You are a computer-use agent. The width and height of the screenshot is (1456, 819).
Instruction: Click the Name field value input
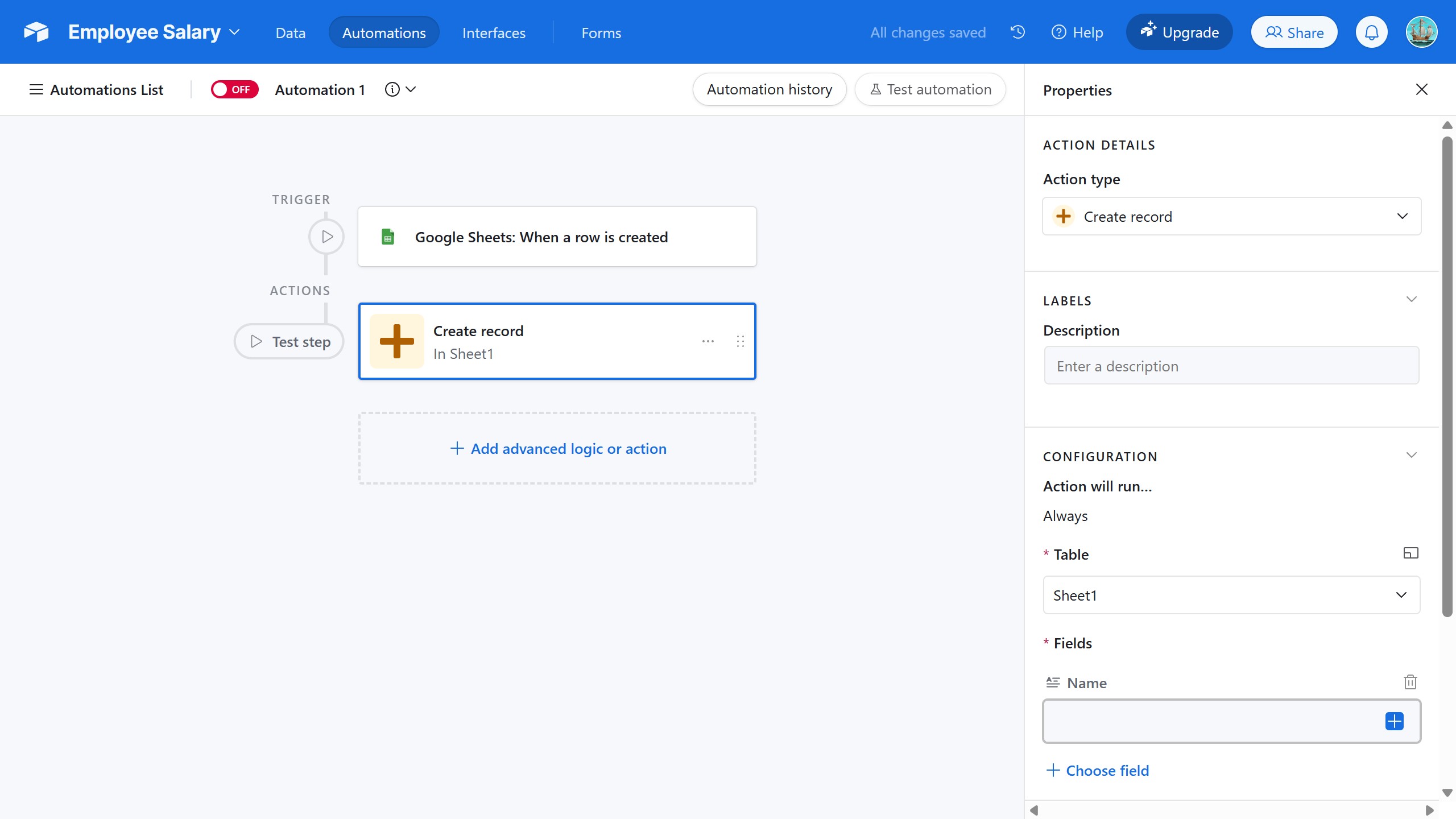pos(1231,721)
